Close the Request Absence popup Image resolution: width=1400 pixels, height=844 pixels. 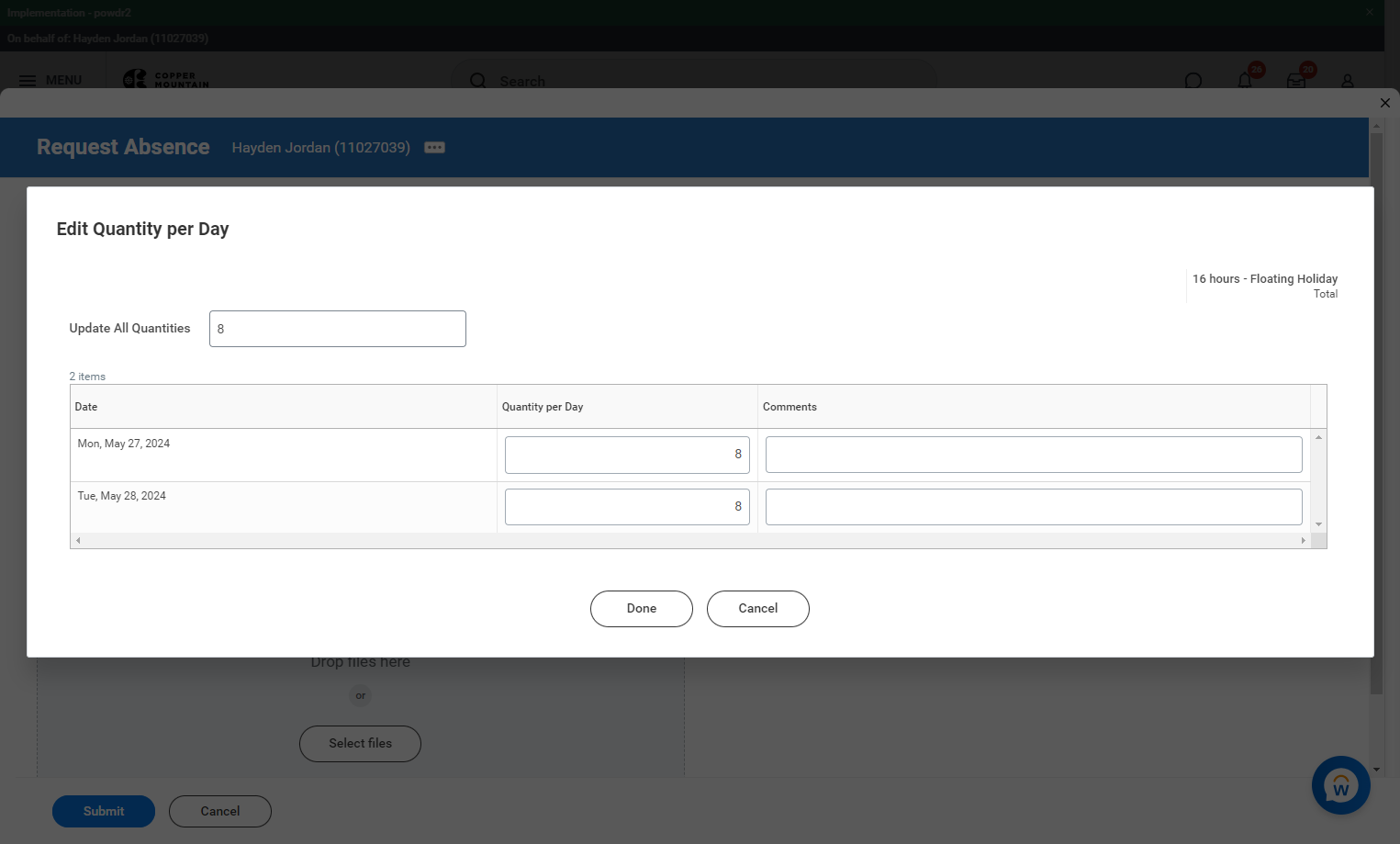[x=1385, y=103]
